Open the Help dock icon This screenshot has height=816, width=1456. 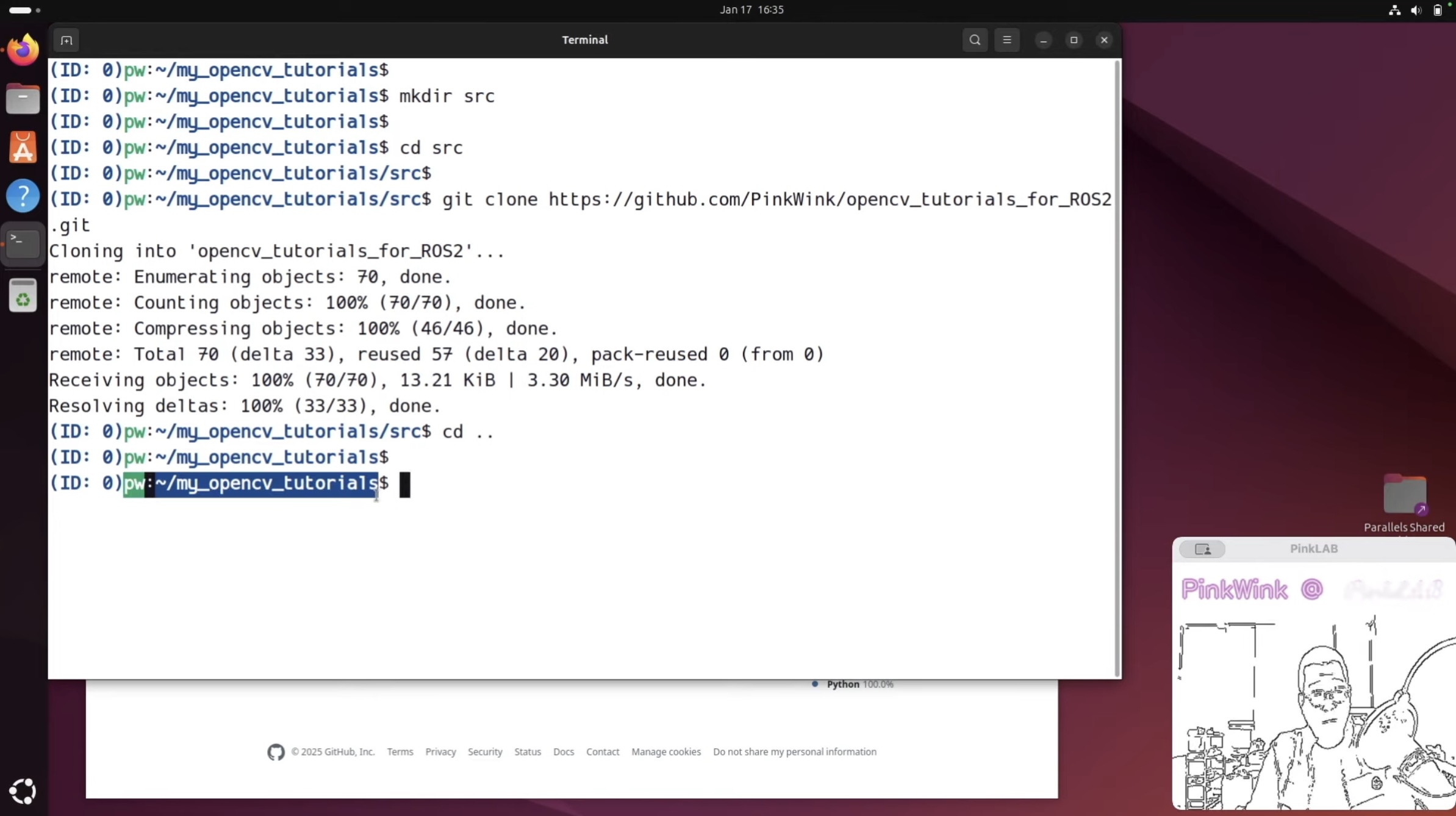pos(23,196)
